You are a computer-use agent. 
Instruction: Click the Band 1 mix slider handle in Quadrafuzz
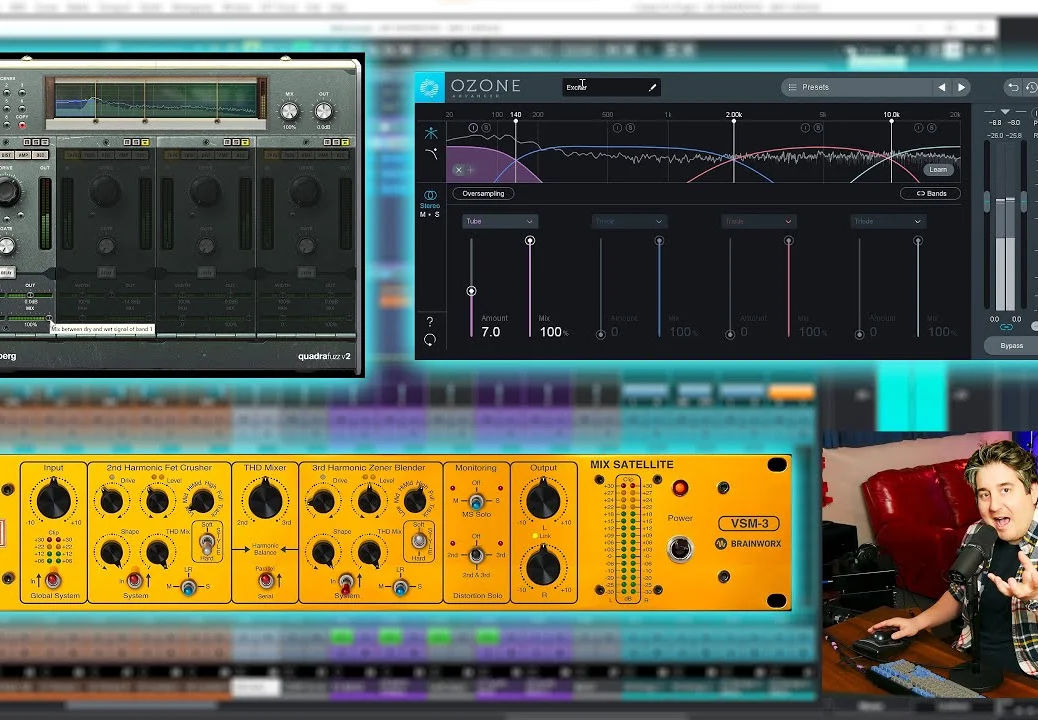[x=49, y=318]
